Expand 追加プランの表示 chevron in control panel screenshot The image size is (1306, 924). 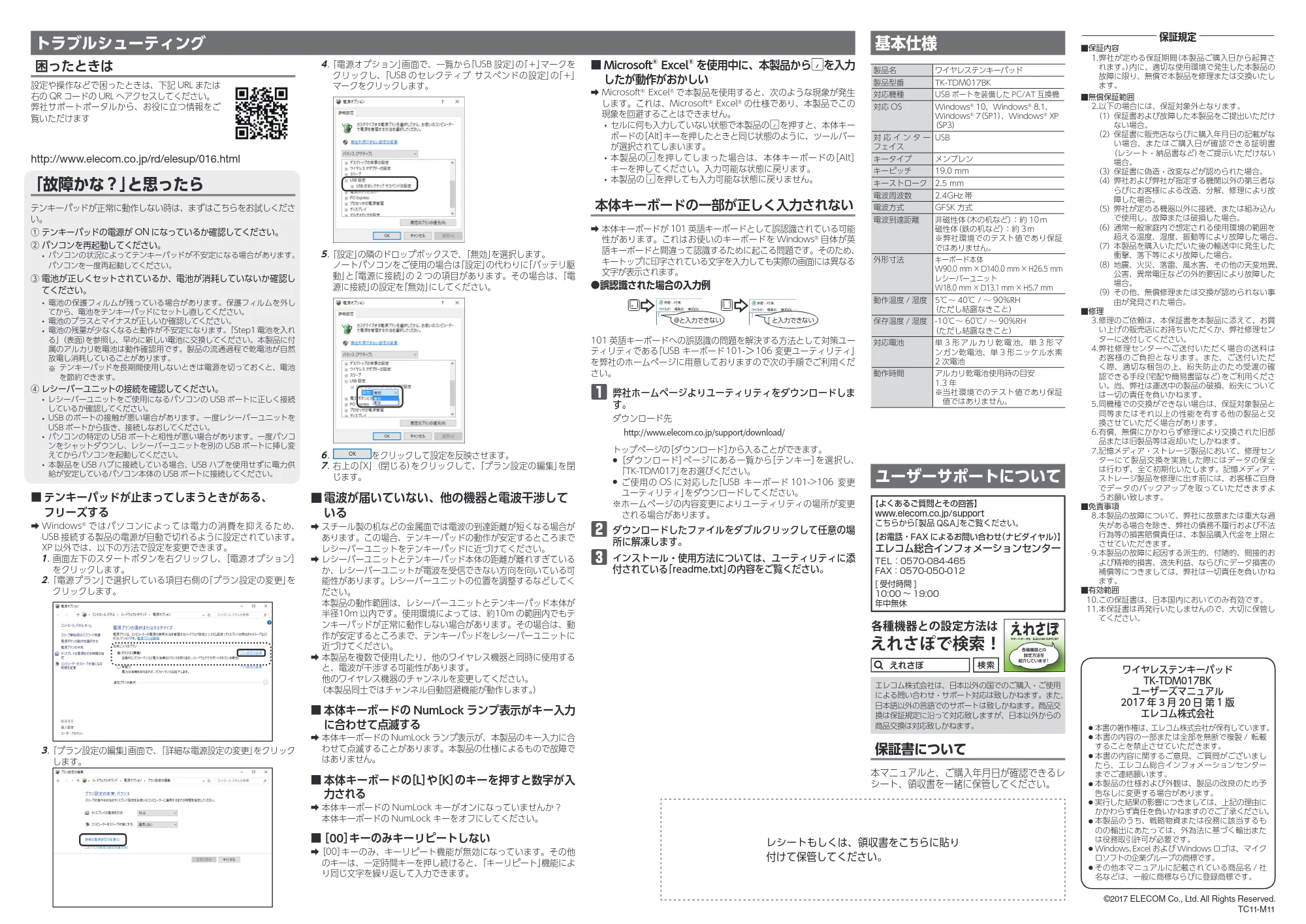click(265, 682)
